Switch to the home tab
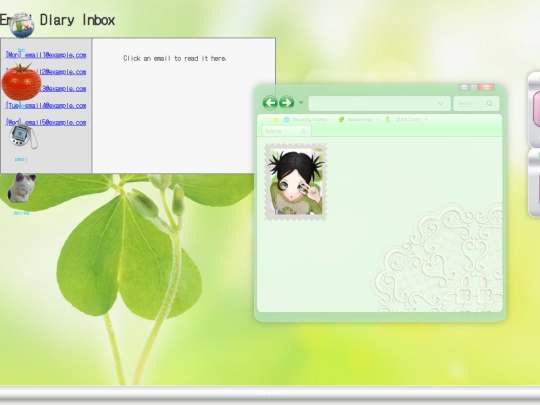The image size is (540, 405). point(286,131)
